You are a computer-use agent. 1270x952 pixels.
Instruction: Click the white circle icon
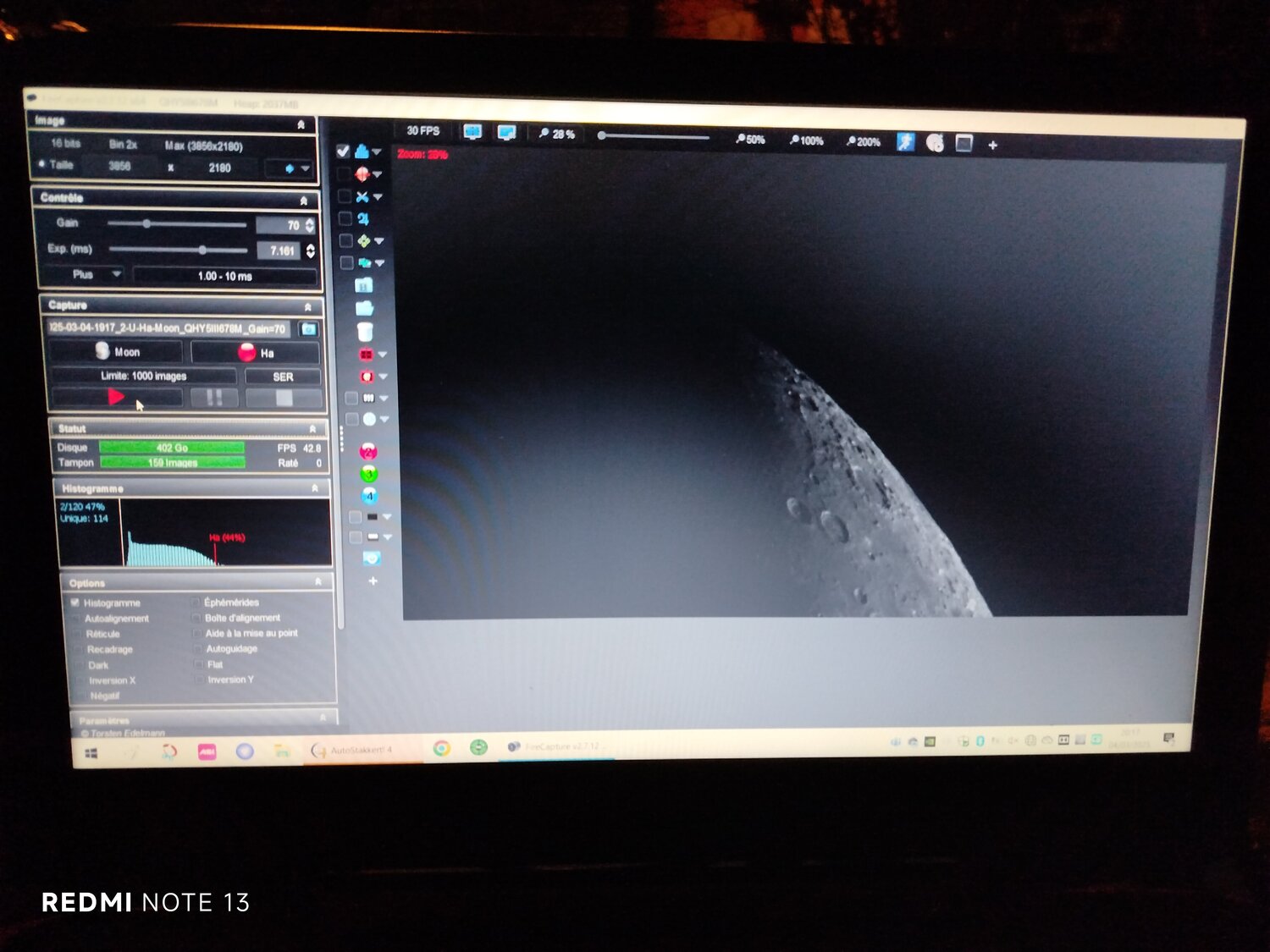[x=370, y=419]
